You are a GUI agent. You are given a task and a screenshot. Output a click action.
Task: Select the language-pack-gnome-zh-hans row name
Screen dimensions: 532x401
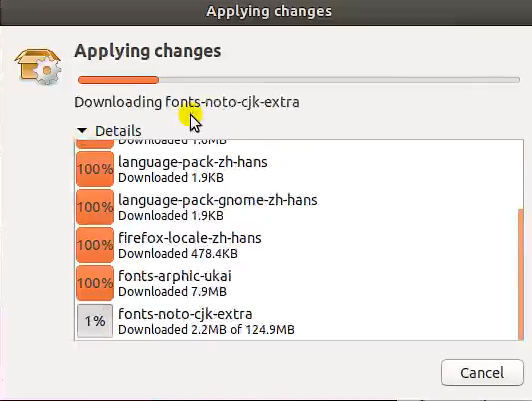tap(218, 200)
